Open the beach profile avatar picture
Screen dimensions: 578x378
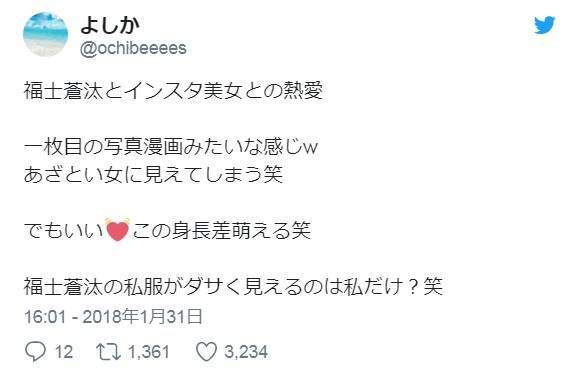click(x=46, y=34)
